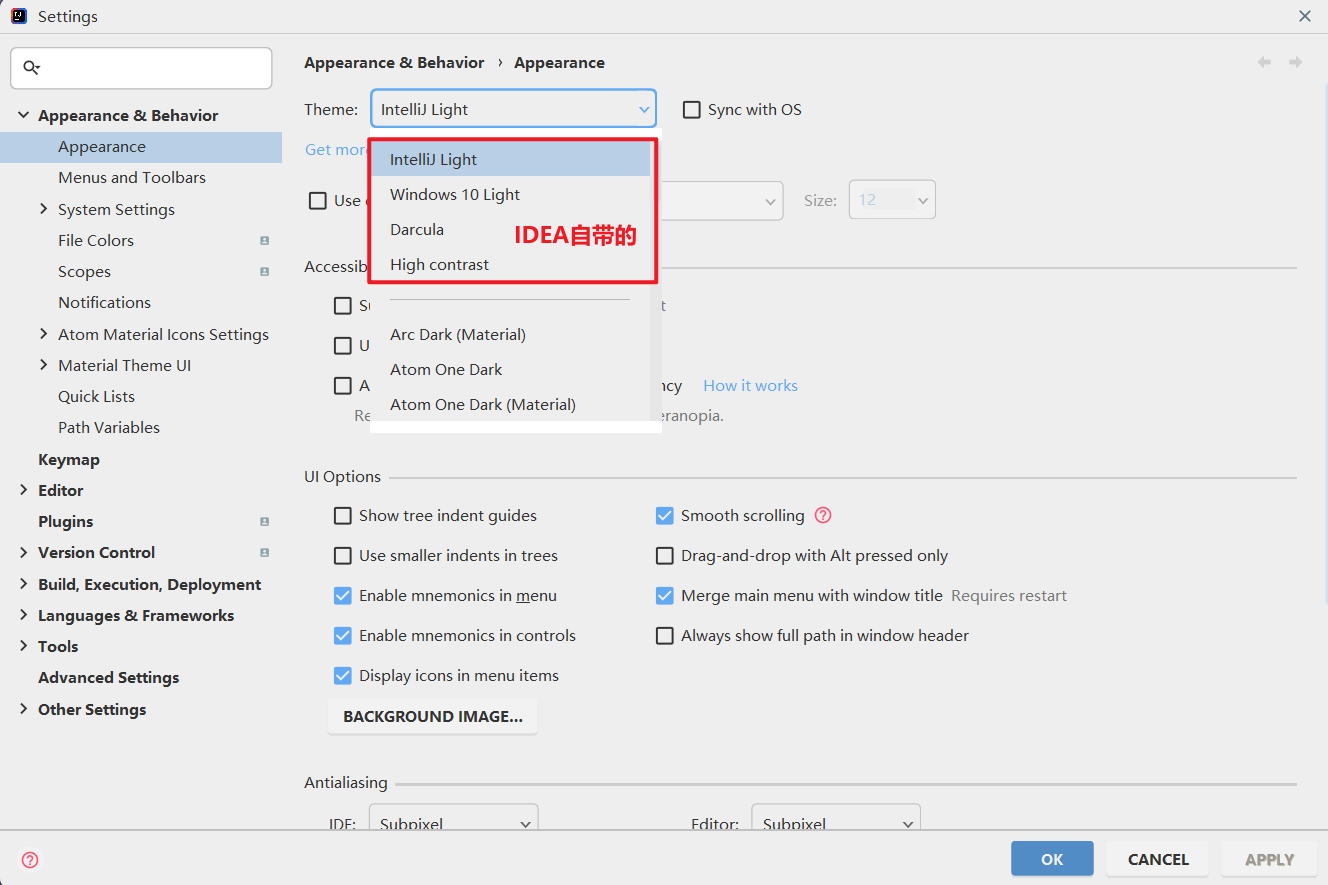Choose Darcula theme from list

pyautogui.click(x=510, y=230)
